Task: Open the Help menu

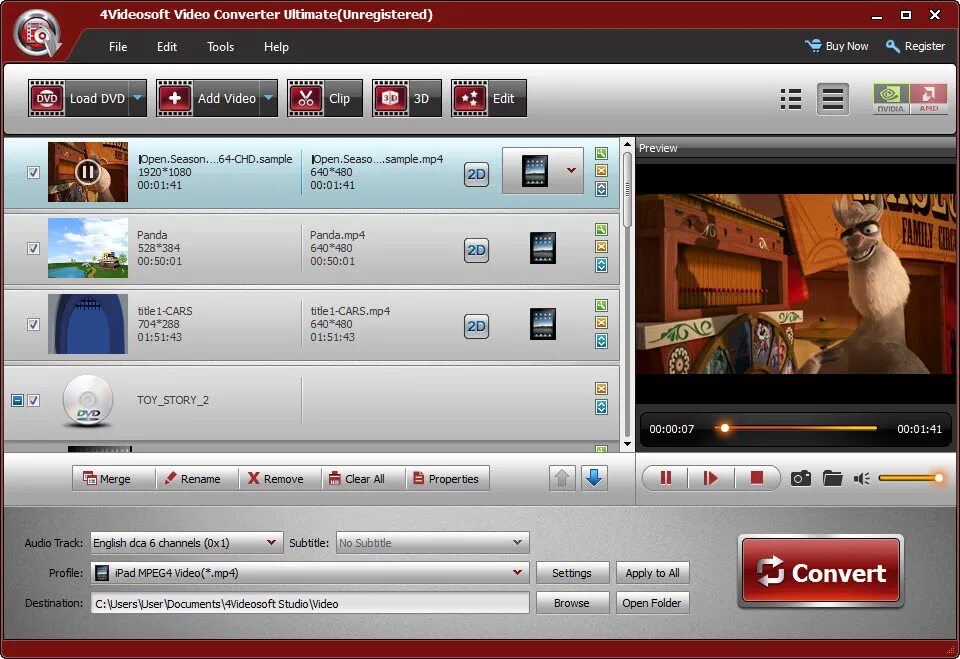Action: pos(276,47)
